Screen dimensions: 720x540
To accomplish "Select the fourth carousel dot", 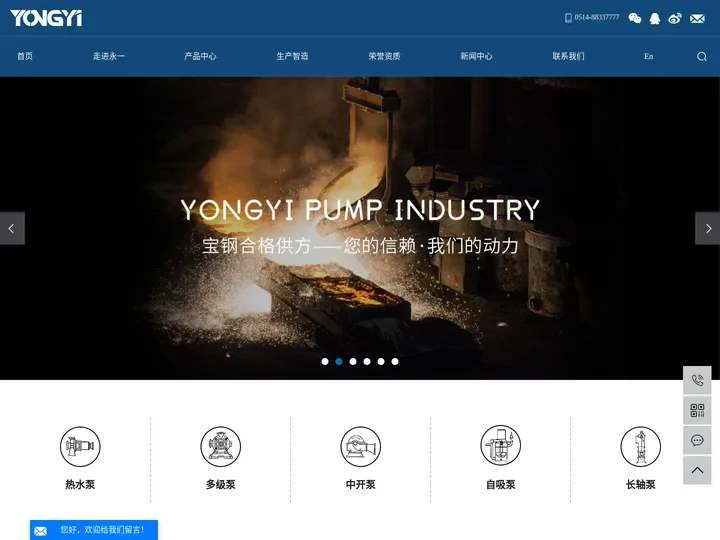I will (x=367, y=361).
